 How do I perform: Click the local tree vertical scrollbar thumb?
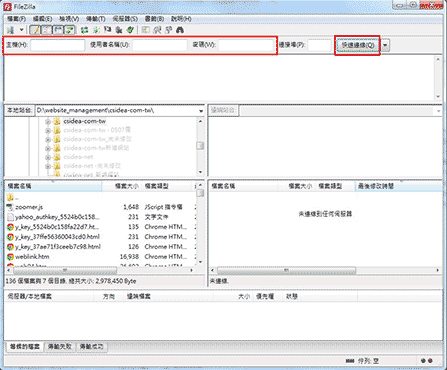[x=200, y=146]
